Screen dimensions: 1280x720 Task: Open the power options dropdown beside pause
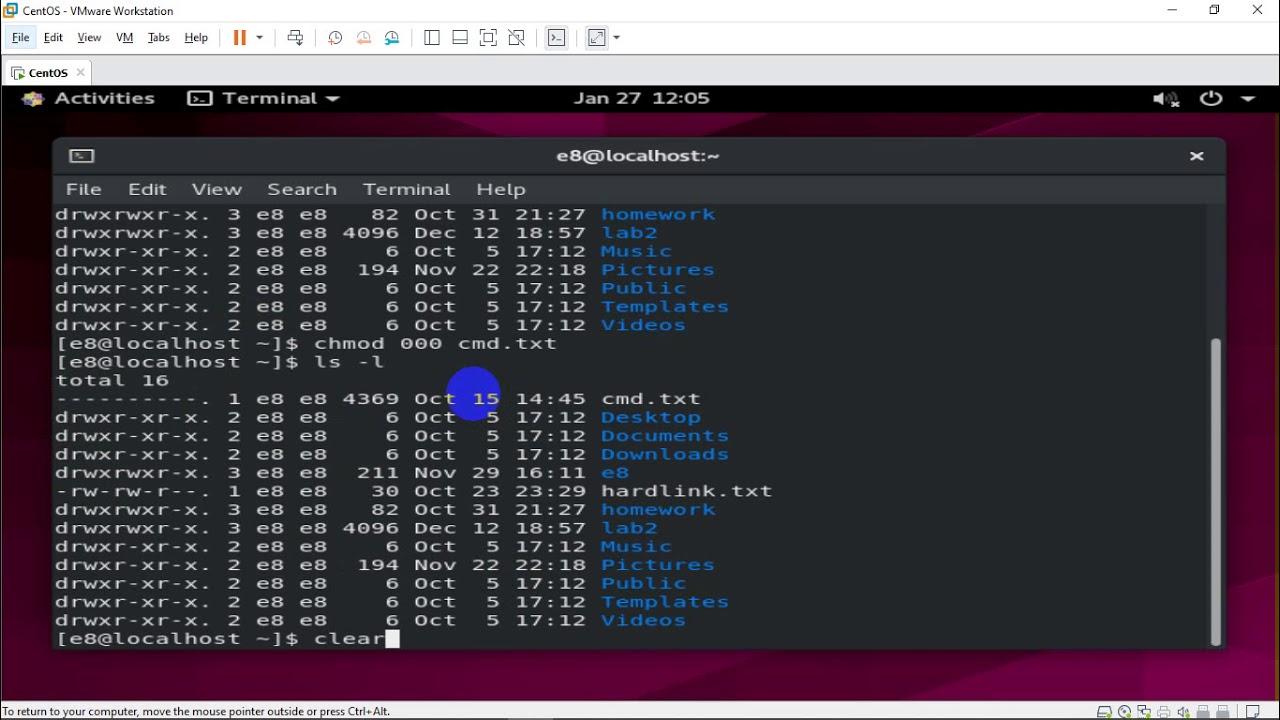click(x=260, y=38)
